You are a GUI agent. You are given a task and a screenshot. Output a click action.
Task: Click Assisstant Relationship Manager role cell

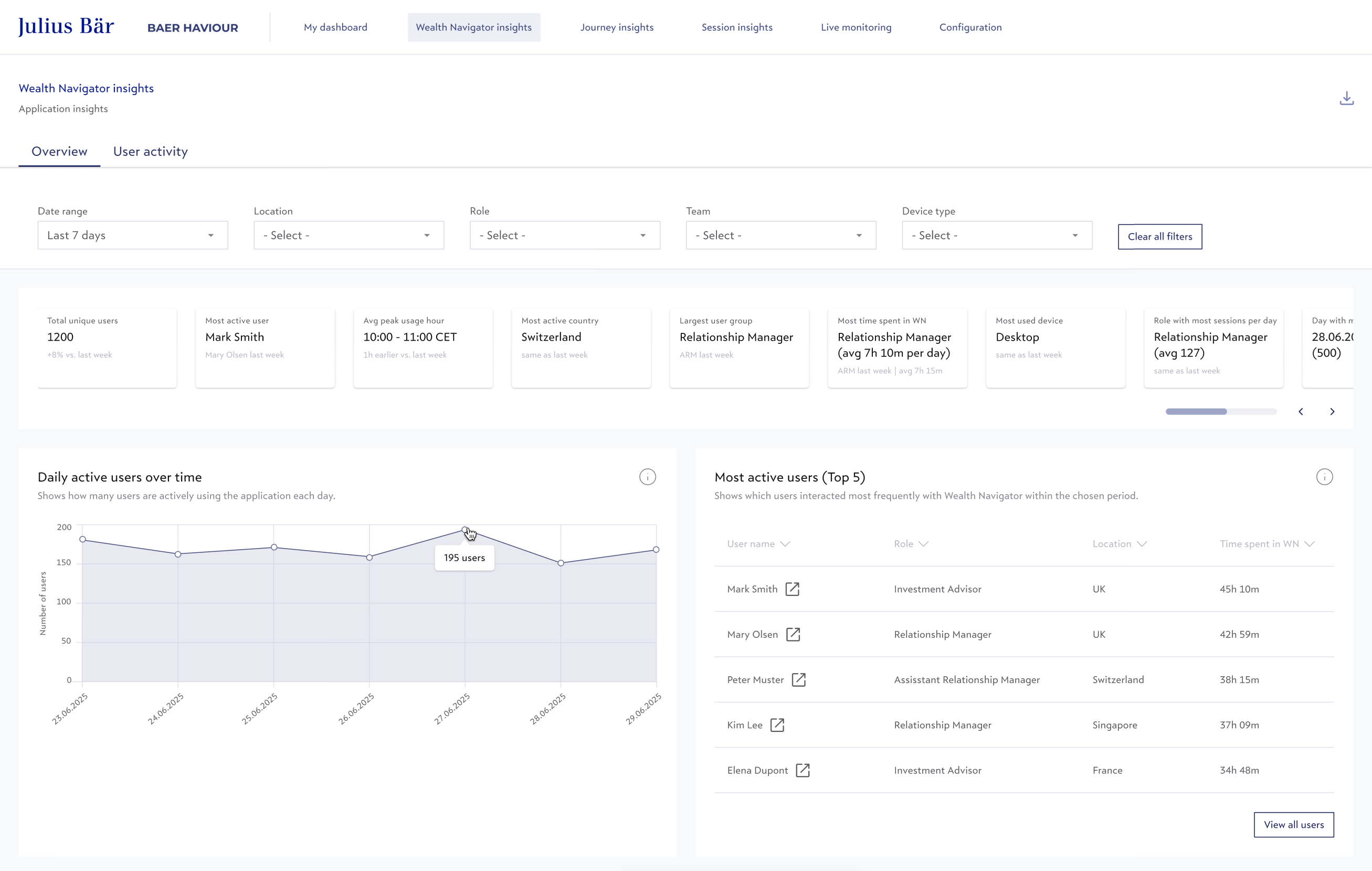click(x=967, y=679)
